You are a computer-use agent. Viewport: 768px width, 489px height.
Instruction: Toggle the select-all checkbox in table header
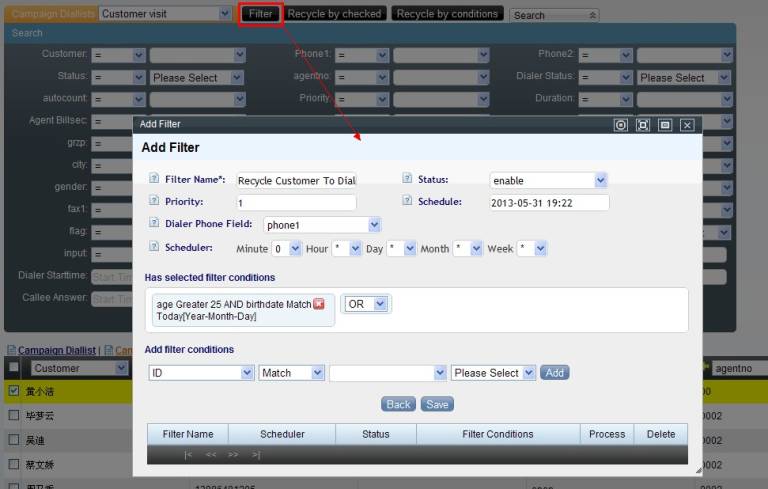14,368
